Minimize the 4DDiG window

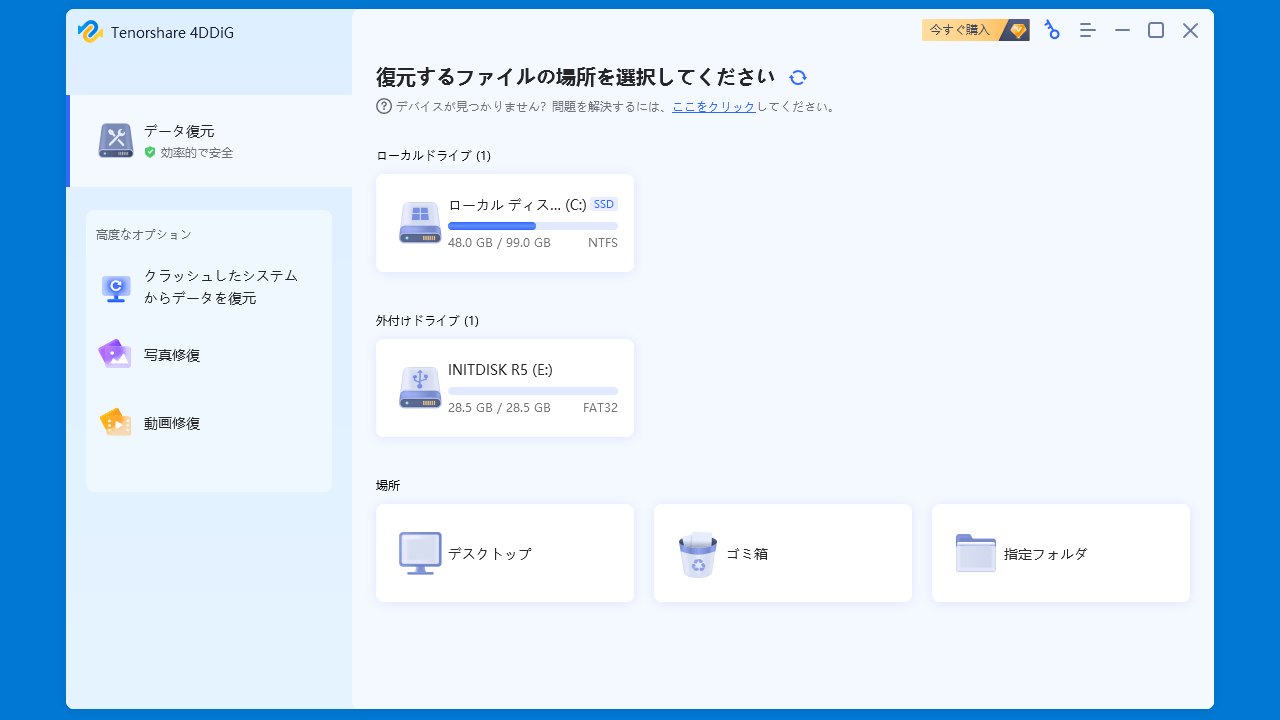pos(1122,31)
